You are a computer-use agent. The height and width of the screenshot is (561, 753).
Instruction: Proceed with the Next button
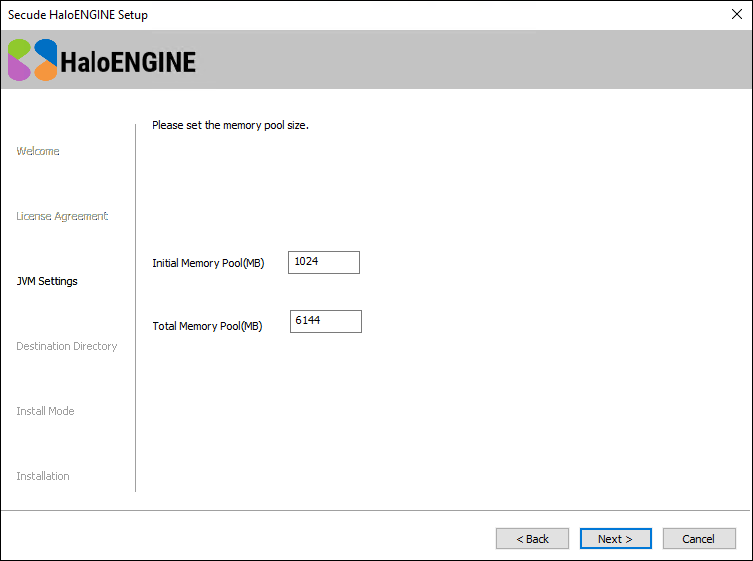(x=615, y=539)
